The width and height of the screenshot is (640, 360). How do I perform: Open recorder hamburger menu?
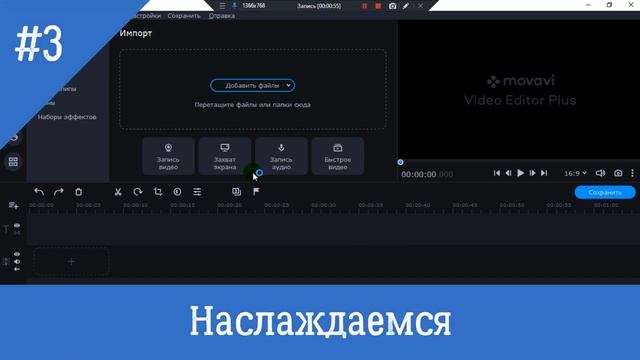[x=222, y=6]
